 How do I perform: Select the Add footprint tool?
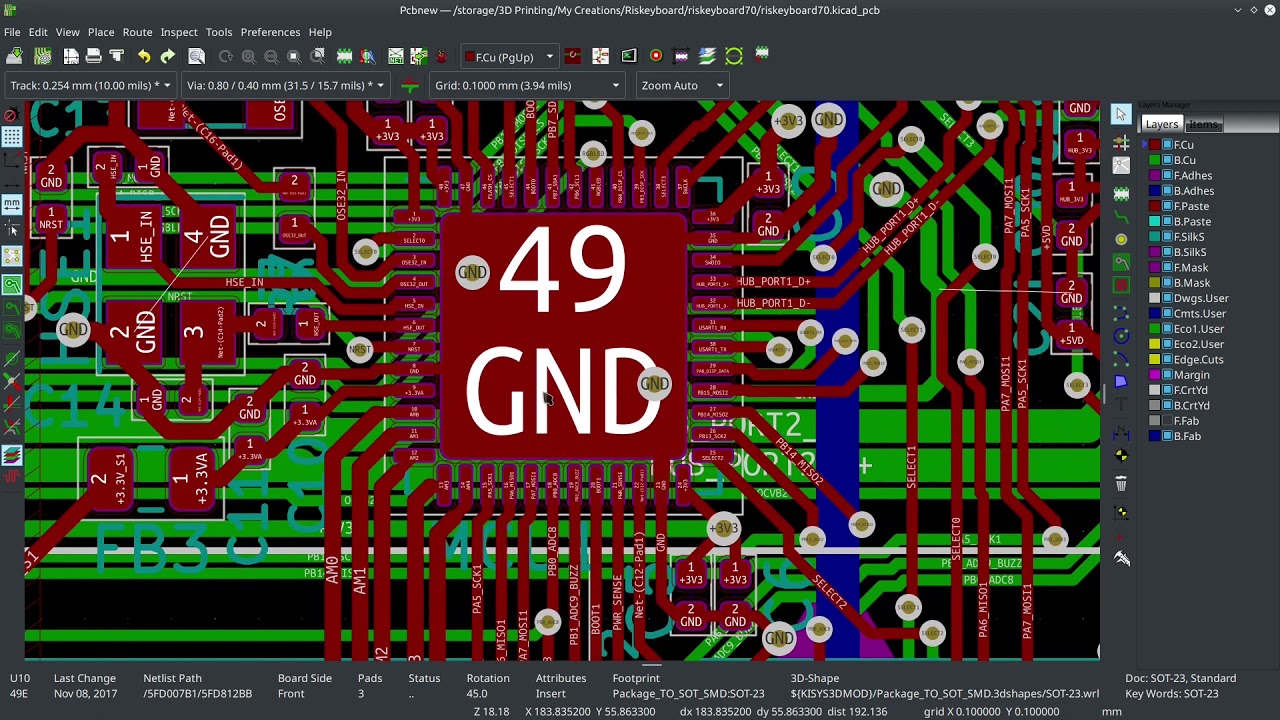point(1121,194)
